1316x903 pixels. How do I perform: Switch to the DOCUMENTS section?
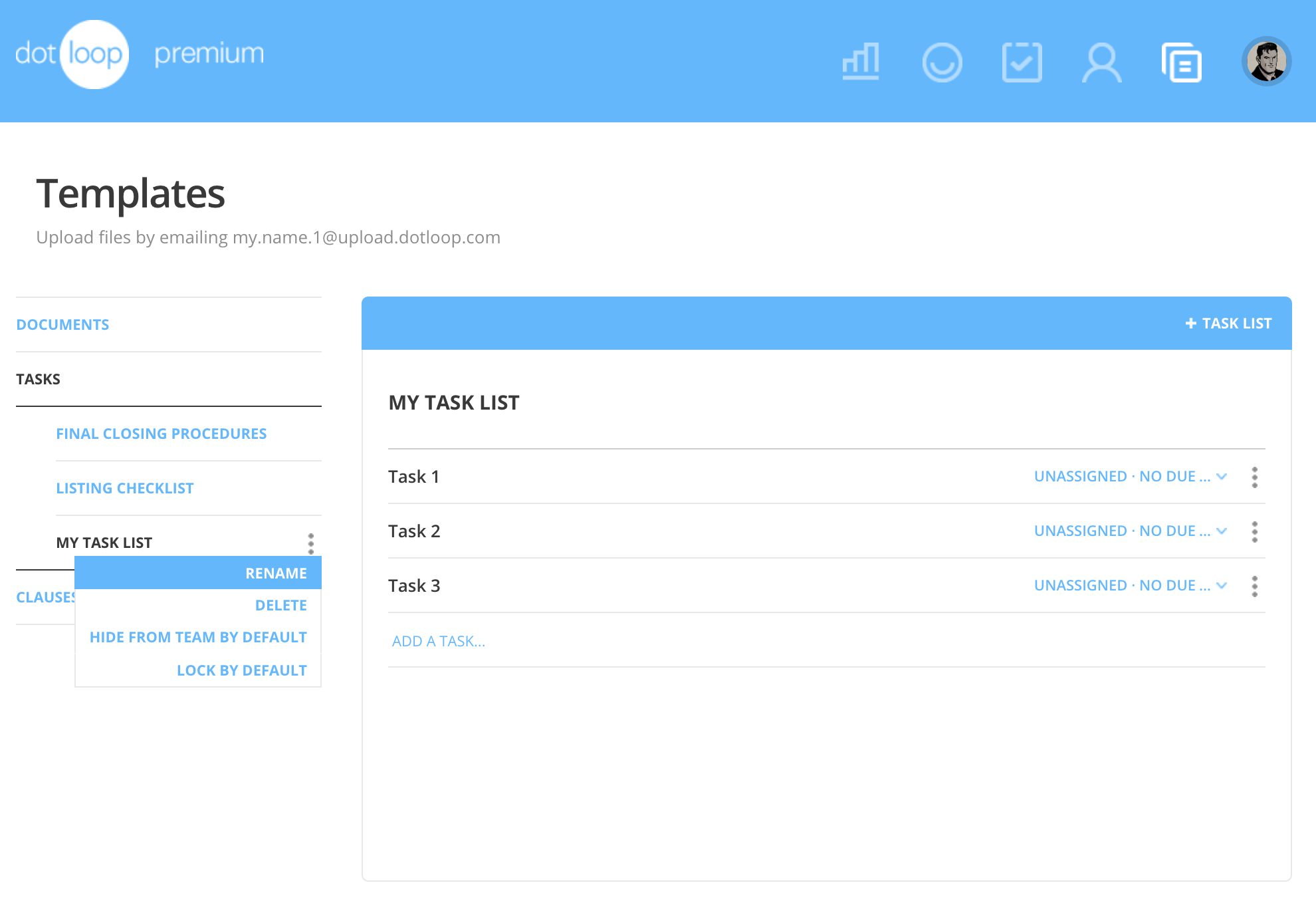pos(62,324)
